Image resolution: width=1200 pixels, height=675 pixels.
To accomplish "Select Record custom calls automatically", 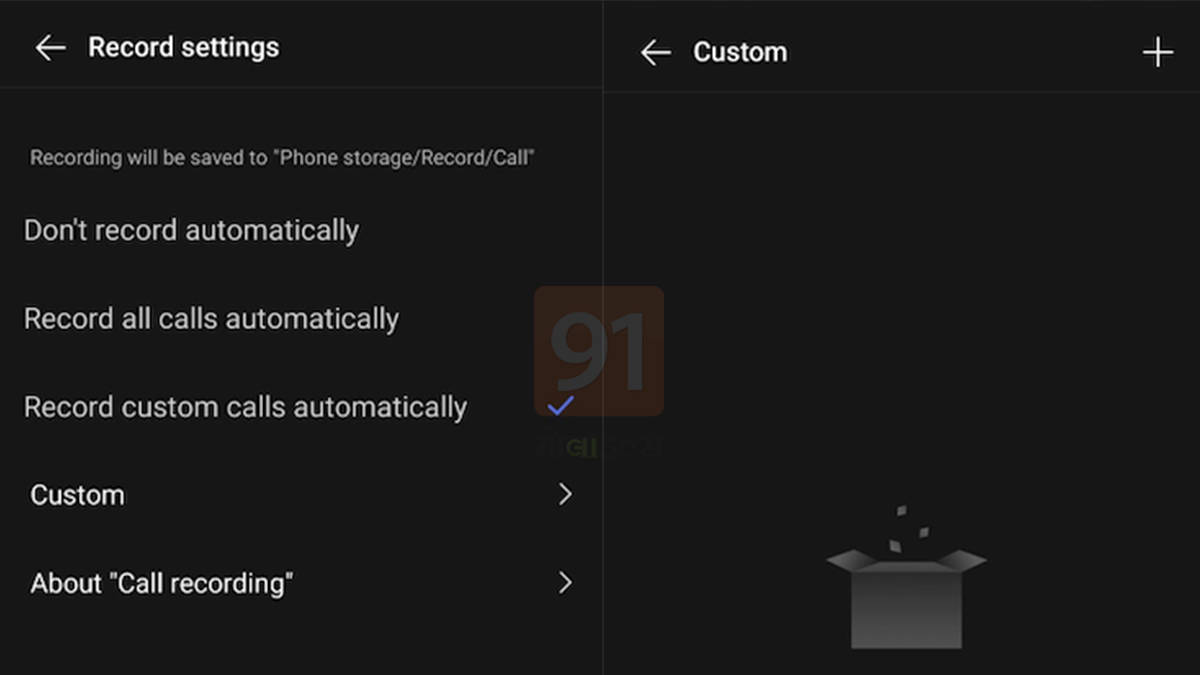I will pos(245,406).
